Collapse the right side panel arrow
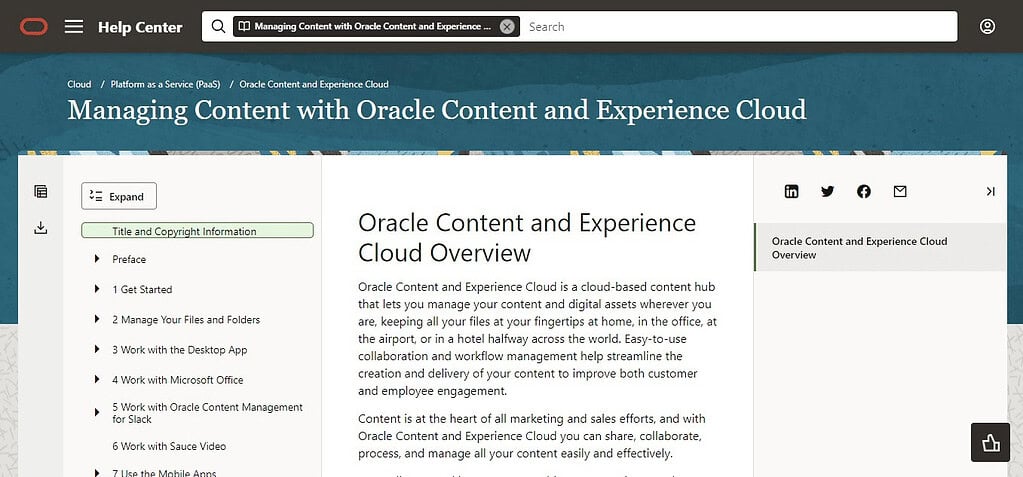This screenshot has width=1023, height=477. [990, 191]
